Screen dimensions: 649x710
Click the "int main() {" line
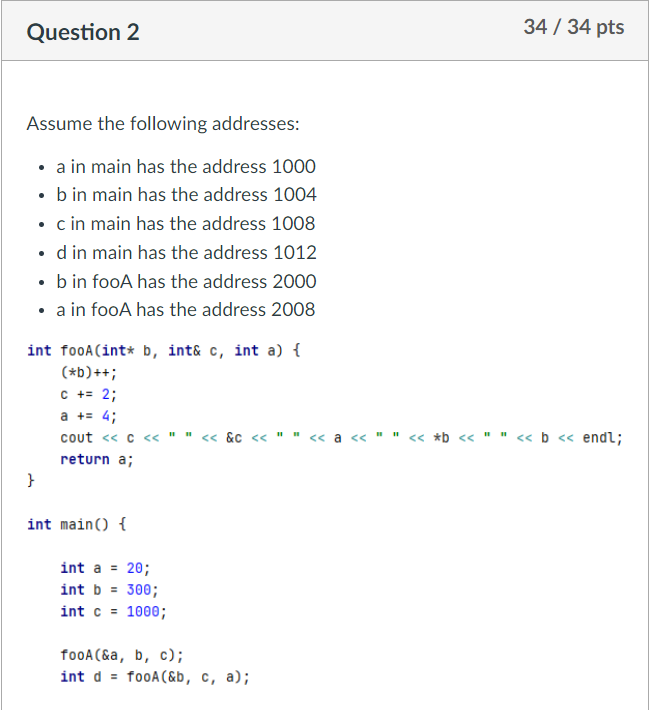coord(77,524)
